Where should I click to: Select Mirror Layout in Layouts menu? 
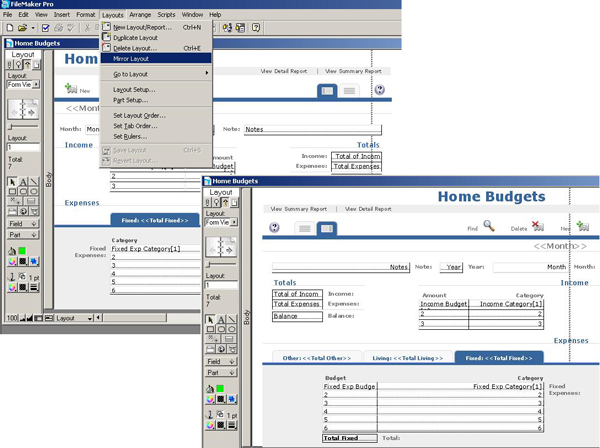pos(156,59)
